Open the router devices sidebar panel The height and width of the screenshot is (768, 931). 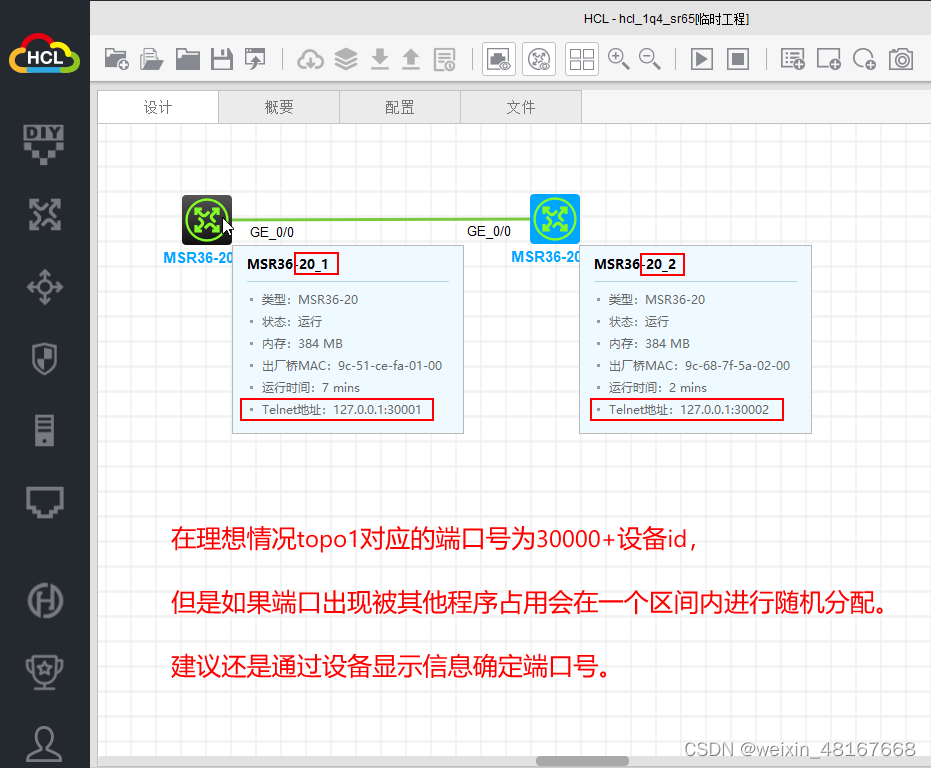45,214
